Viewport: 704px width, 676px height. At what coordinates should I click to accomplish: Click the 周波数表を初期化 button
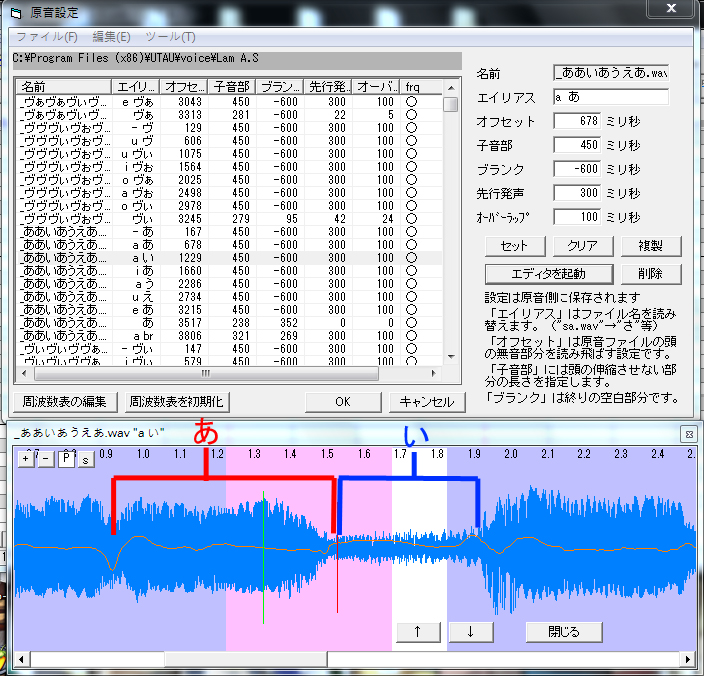[177, 402]
